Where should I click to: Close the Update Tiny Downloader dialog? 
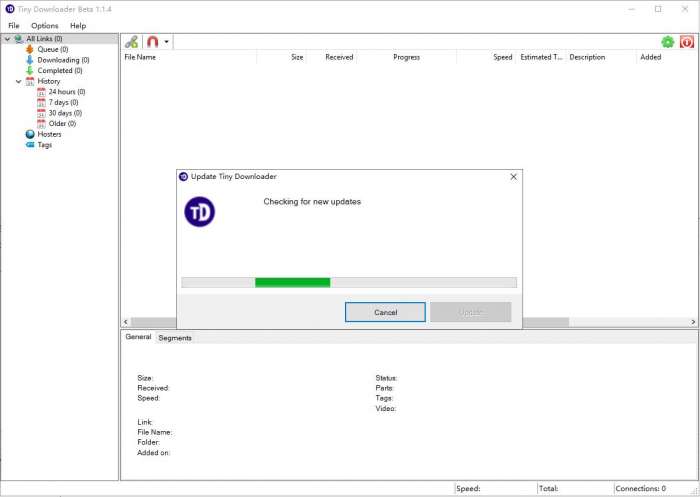tap(513, 177)
